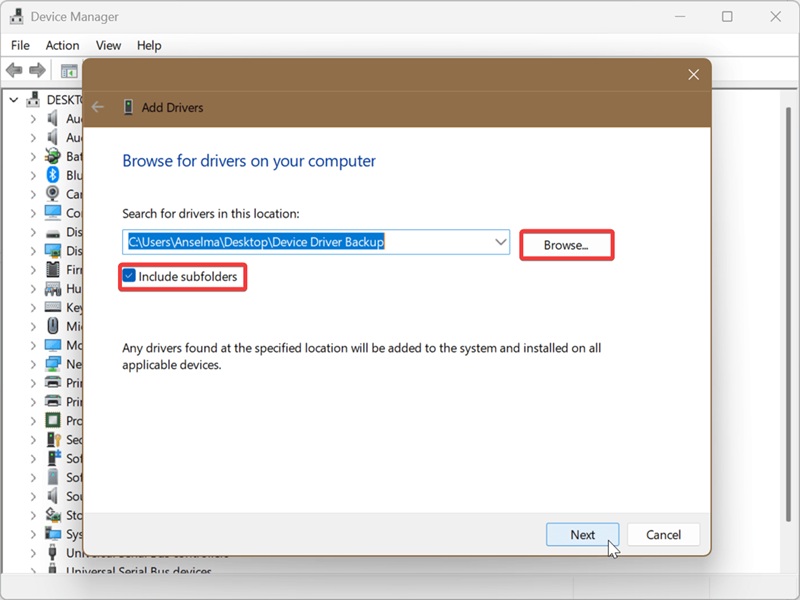Expand the Cameras node chevron

pos(33,194)
